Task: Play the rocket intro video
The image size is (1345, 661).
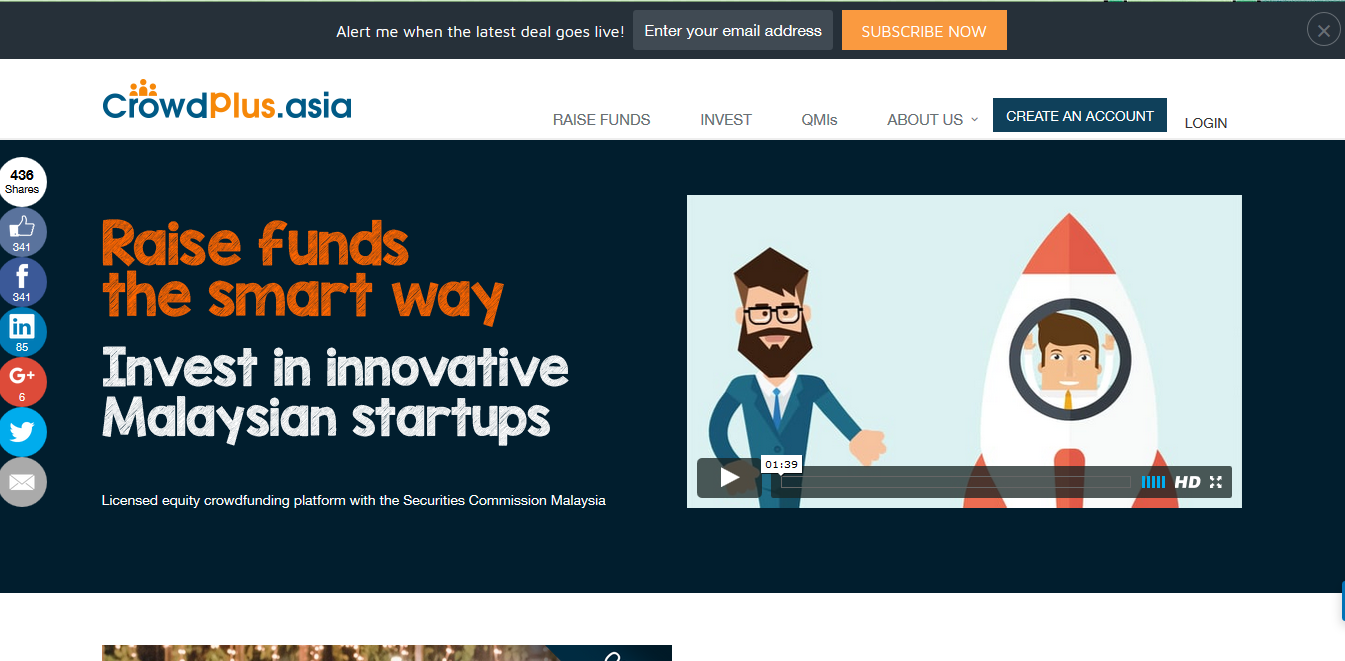Action: tap(731, 478)
